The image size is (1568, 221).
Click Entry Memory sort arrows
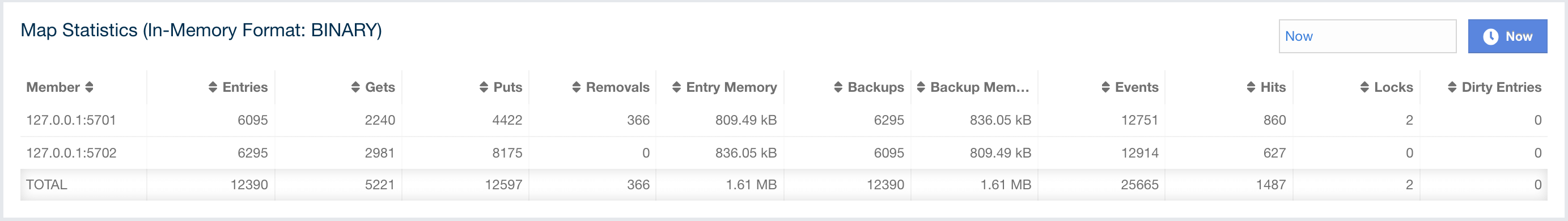tap(676, 87)
